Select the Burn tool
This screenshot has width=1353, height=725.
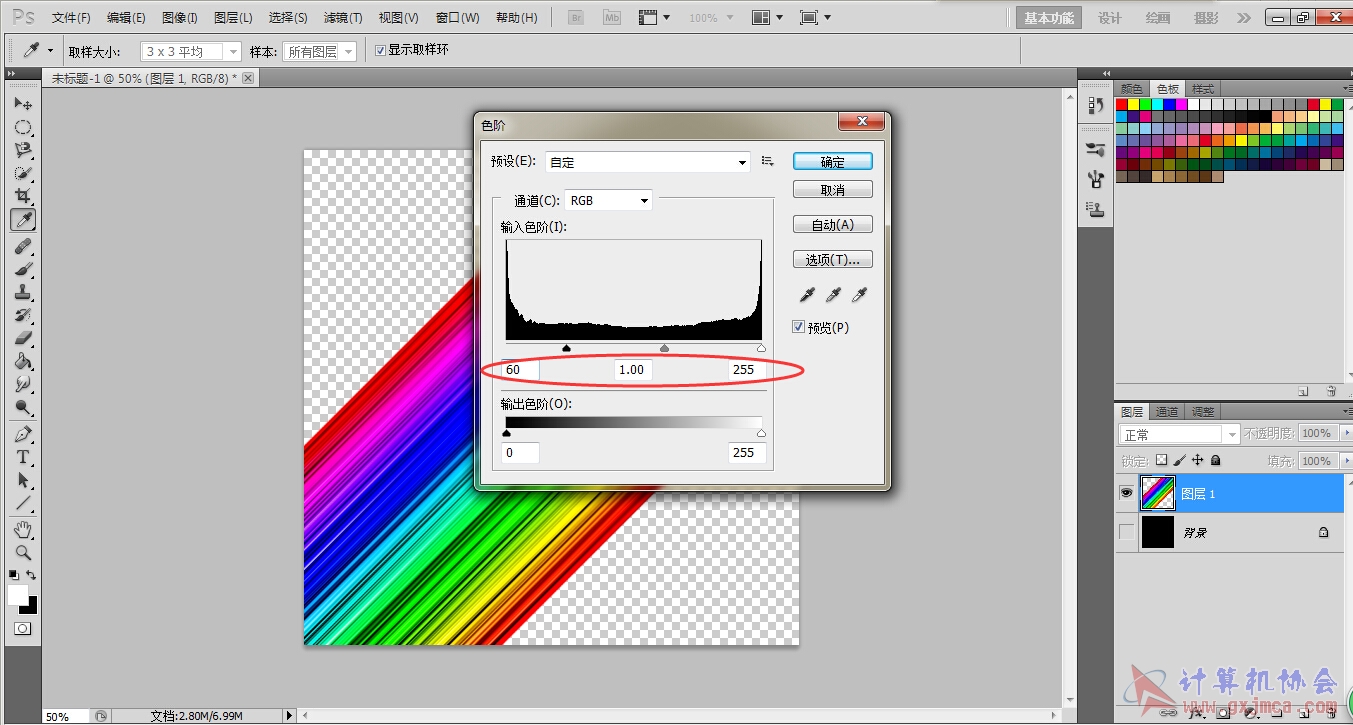pos(22,407)
